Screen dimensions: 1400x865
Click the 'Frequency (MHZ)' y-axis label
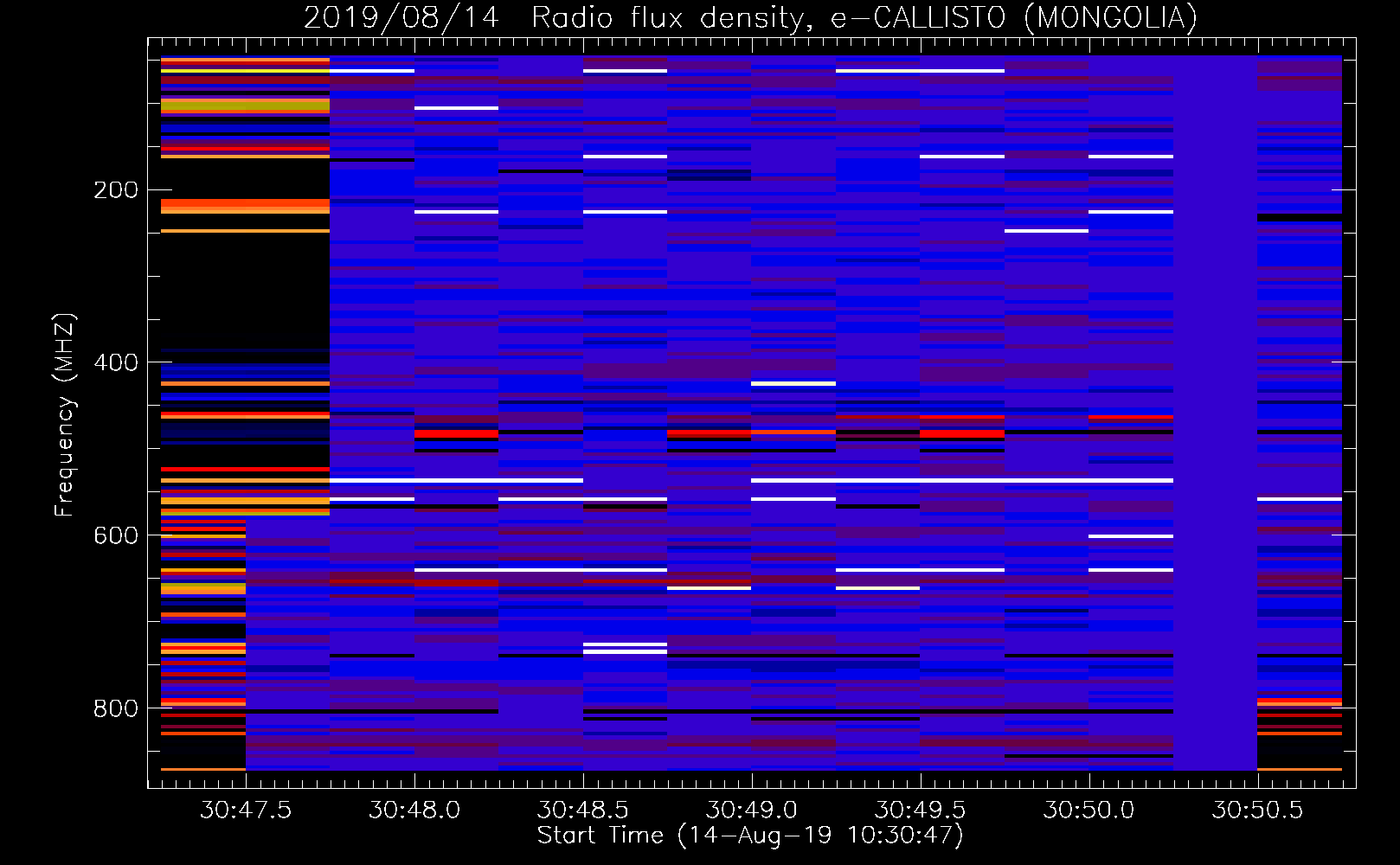(x=65, y=414)
